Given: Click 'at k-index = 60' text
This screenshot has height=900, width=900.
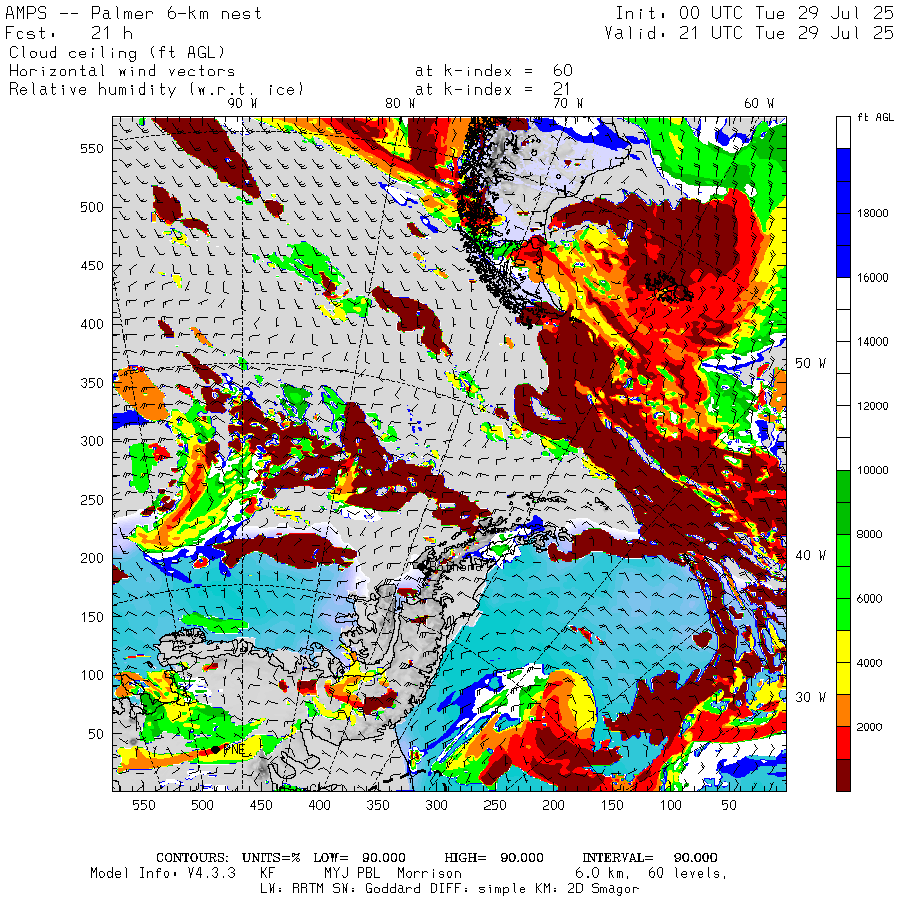Looking at the screenshot, I should [x=494, y=71].
